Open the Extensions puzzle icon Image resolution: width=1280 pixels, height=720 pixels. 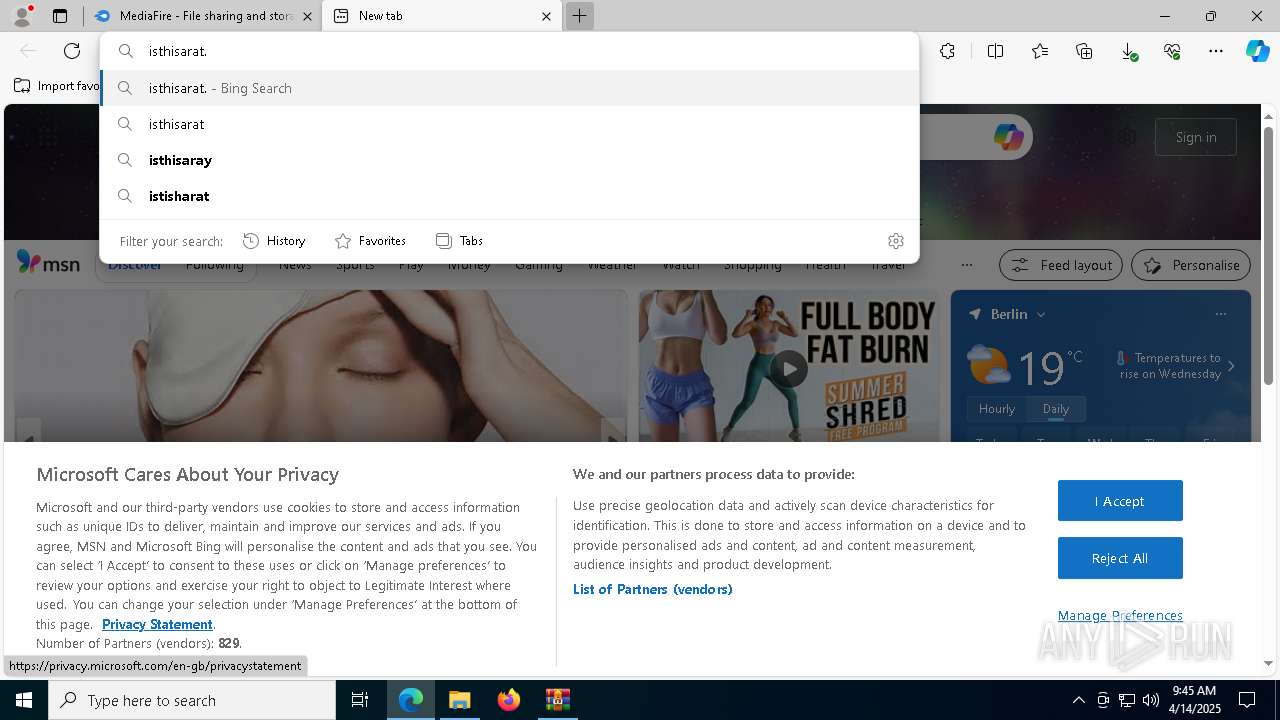click(x=947, y=51)
